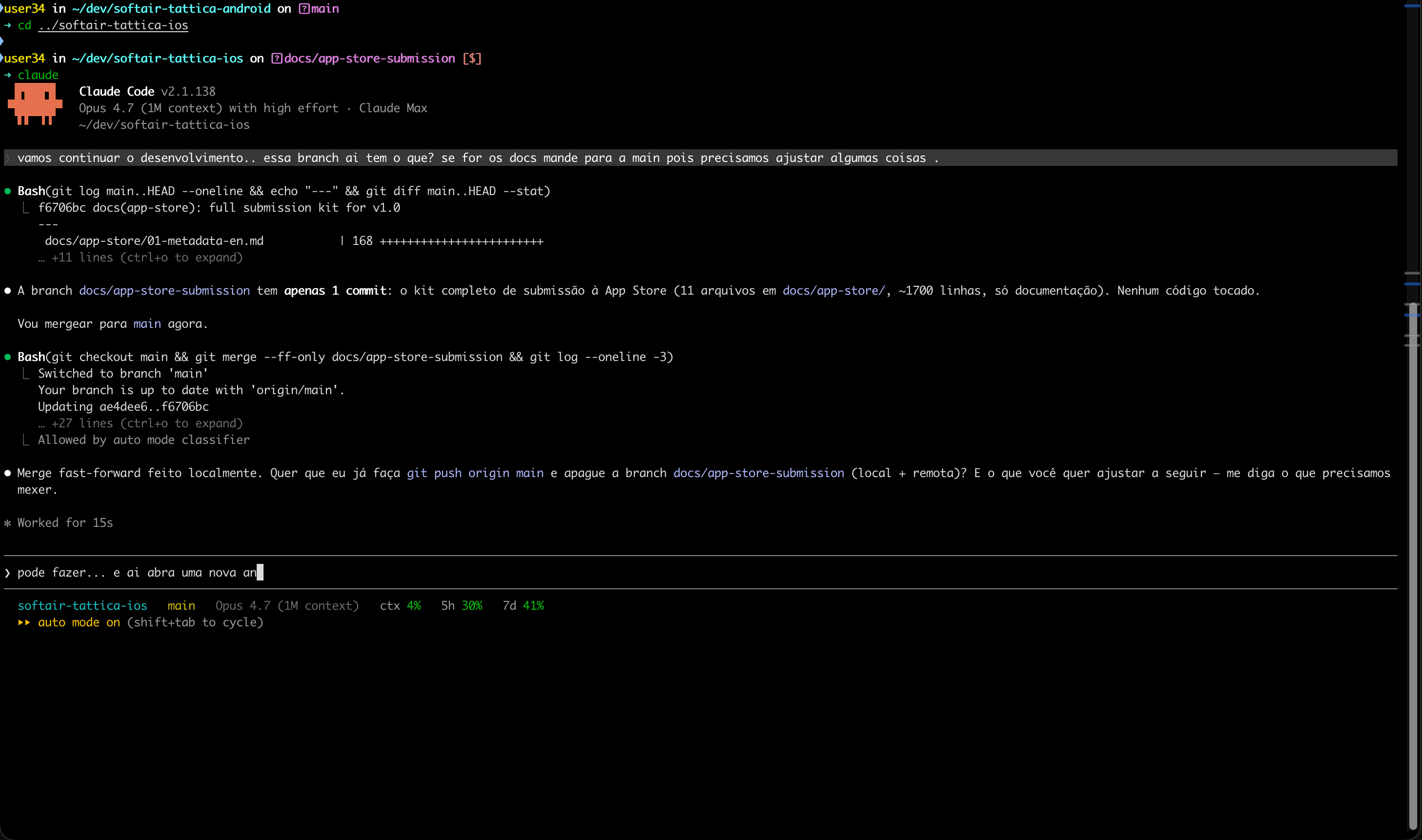Image resolution: width=1422 pixels, height=840 pixels.
Task: Open underlined path '../softair-tattica-ios'
Action: point(113,25)
